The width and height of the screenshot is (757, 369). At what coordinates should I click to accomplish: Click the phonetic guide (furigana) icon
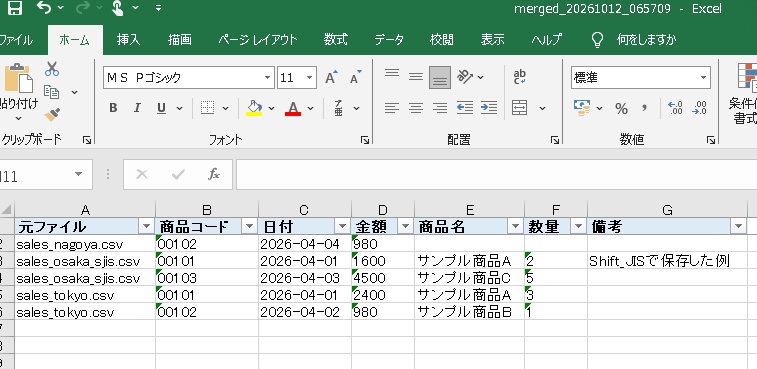click(x=339, y=108)
